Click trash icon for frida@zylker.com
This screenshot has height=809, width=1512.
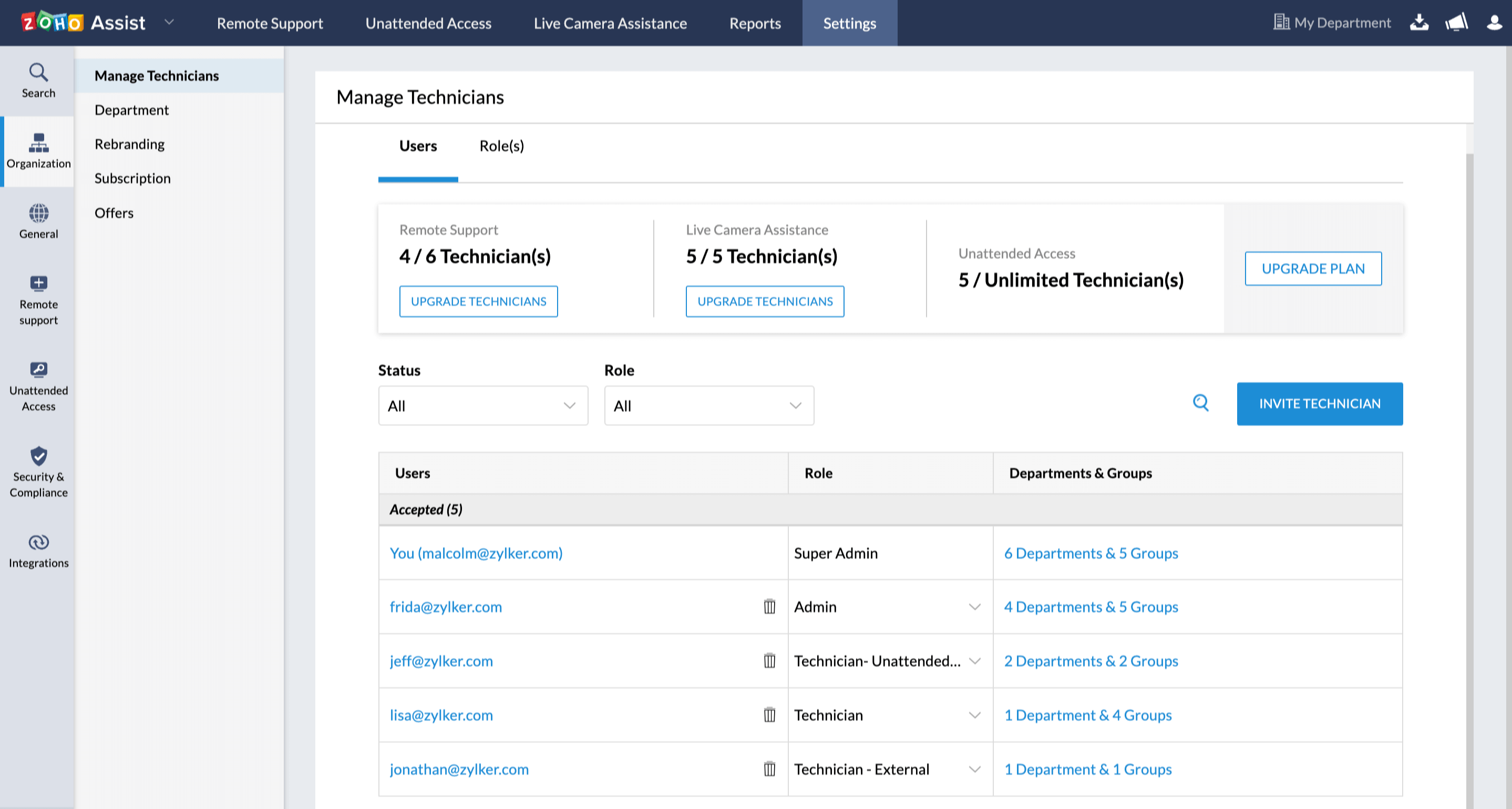click(x=769, y=607)
